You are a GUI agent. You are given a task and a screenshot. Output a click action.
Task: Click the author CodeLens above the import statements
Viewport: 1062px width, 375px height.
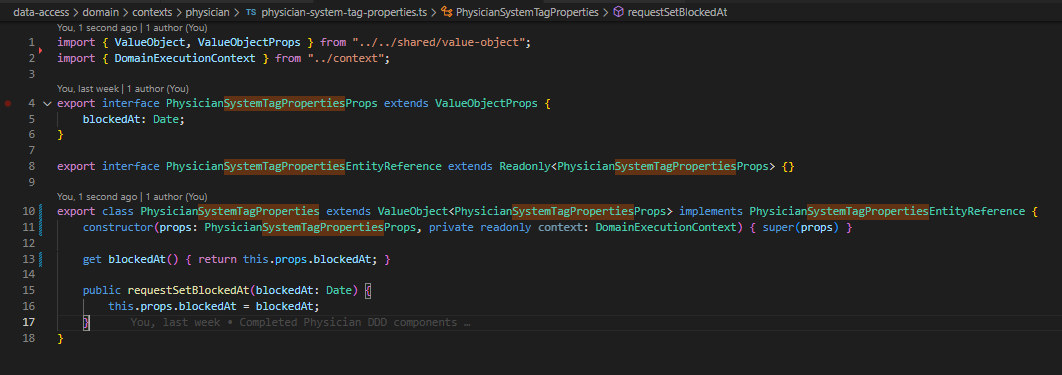pyautogui.click(x=132, y=28)
